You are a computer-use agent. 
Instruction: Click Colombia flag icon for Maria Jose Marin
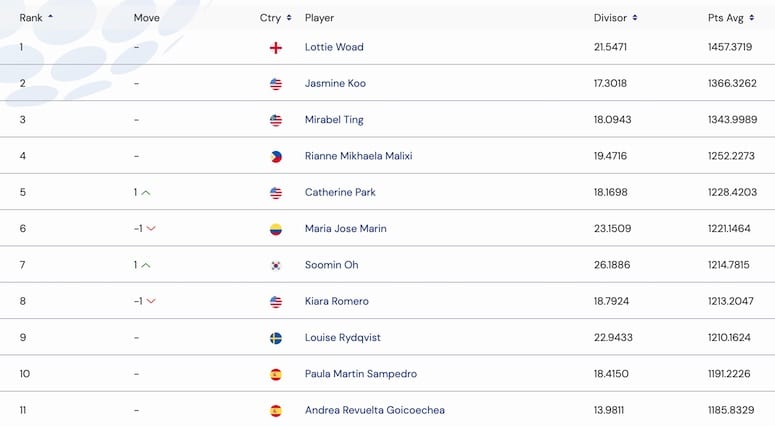click(x=276, y=229)
